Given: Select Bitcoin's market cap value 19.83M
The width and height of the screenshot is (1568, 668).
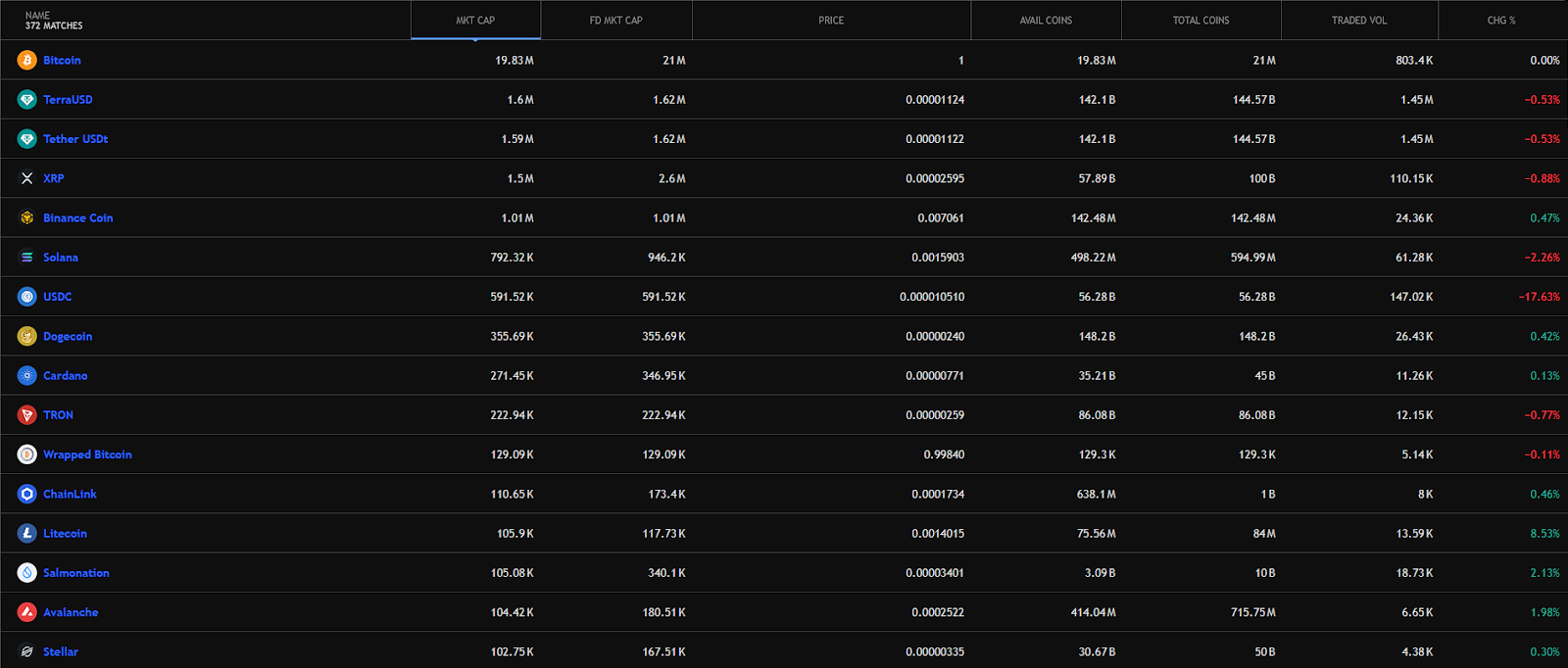Looking at the screenshot, I should coord(514,61).
